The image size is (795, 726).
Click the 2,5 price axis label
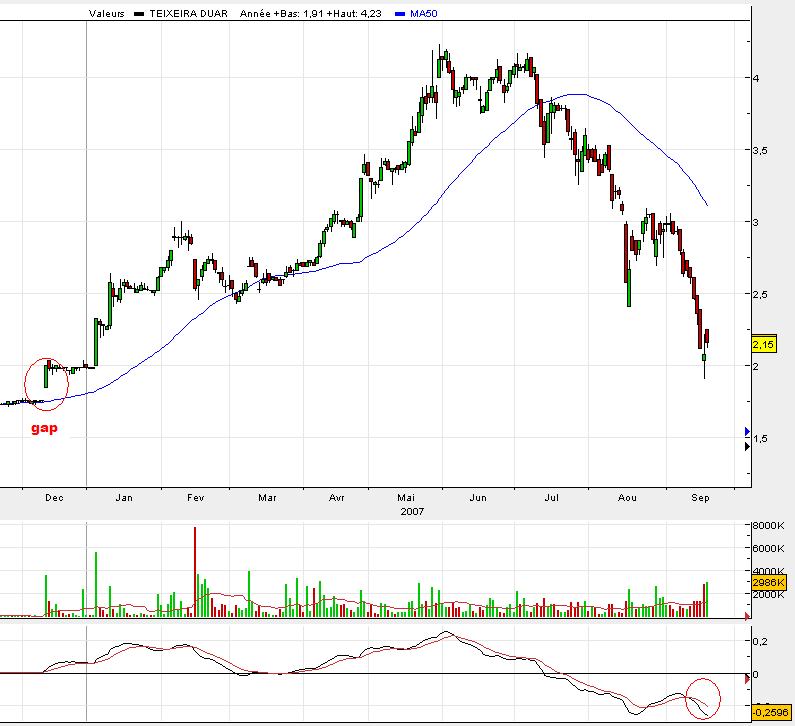tap(760, 295)
